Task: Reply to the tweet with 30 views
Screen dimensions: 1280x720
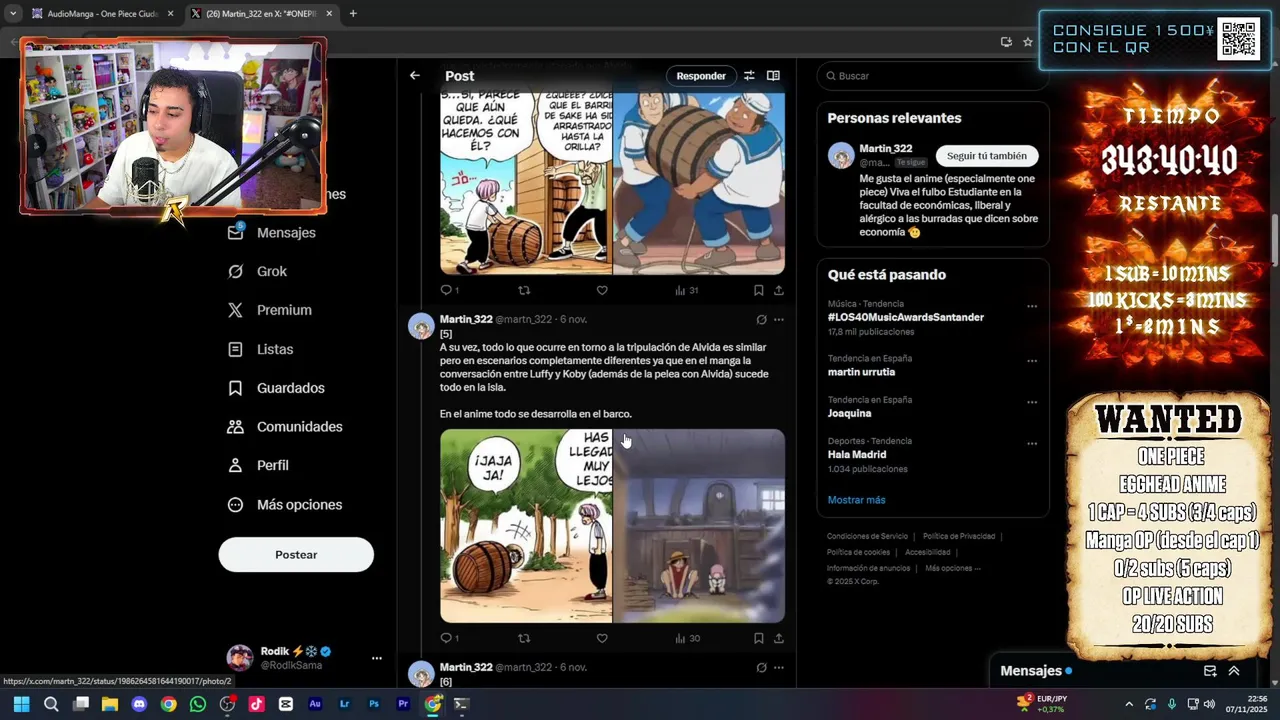Action: tap(449, 638)
